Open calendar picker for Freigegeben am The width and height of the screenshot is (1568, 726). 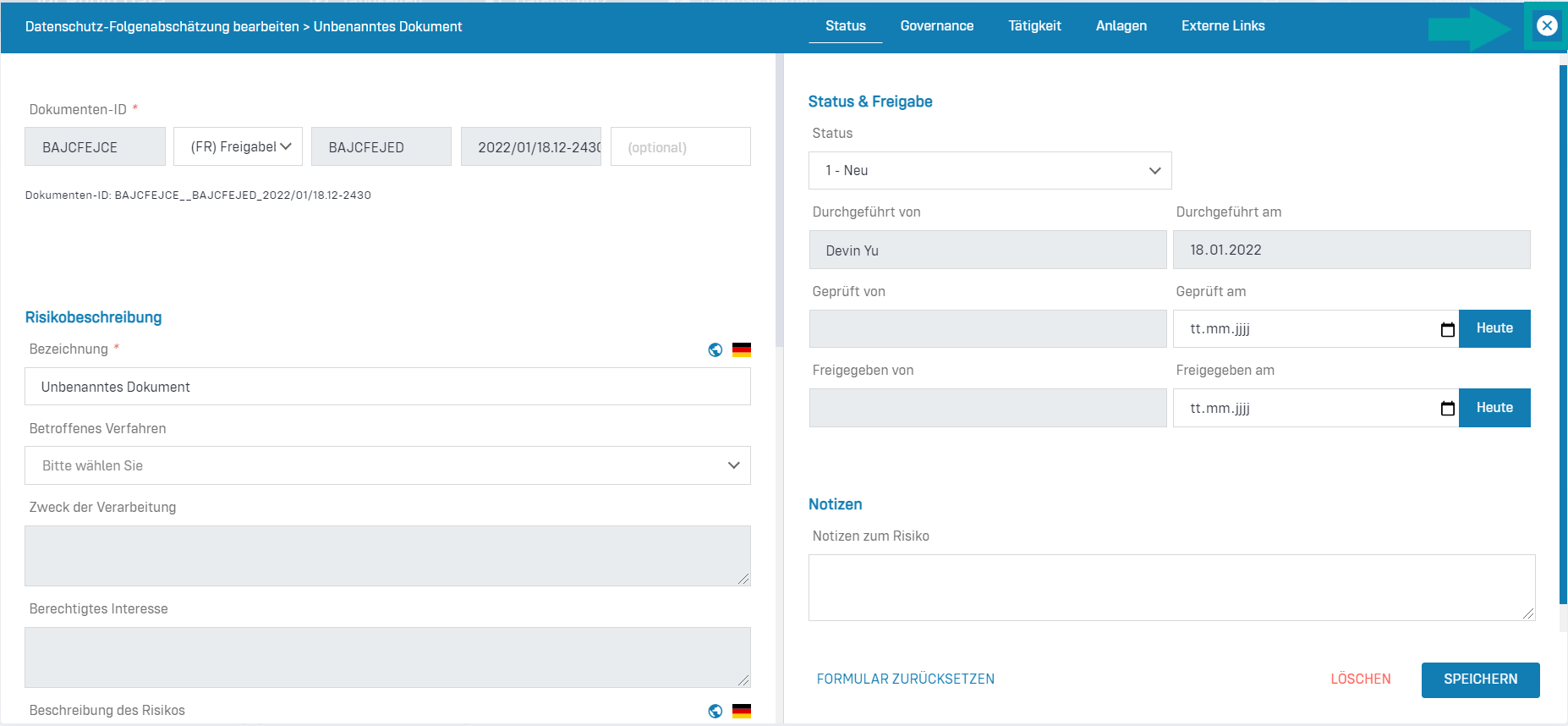[1447, 409]
